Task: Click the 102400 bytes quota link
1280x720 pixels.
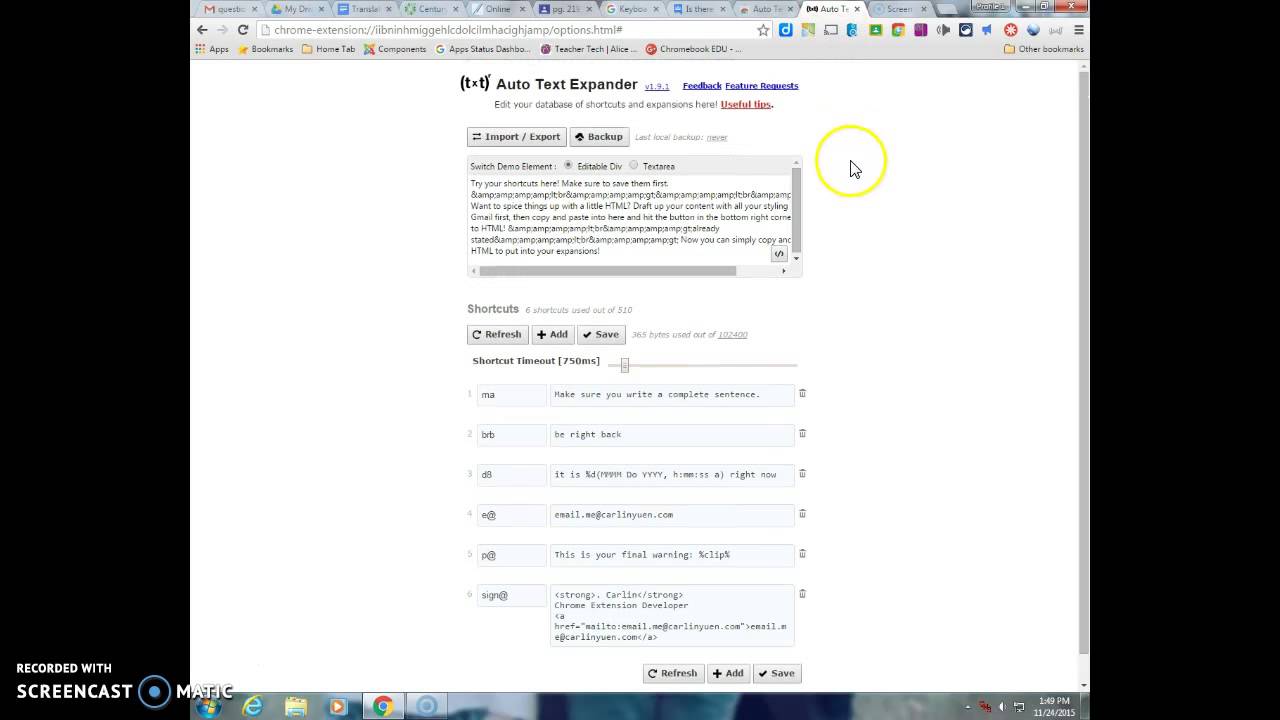Action: point(733,335)
